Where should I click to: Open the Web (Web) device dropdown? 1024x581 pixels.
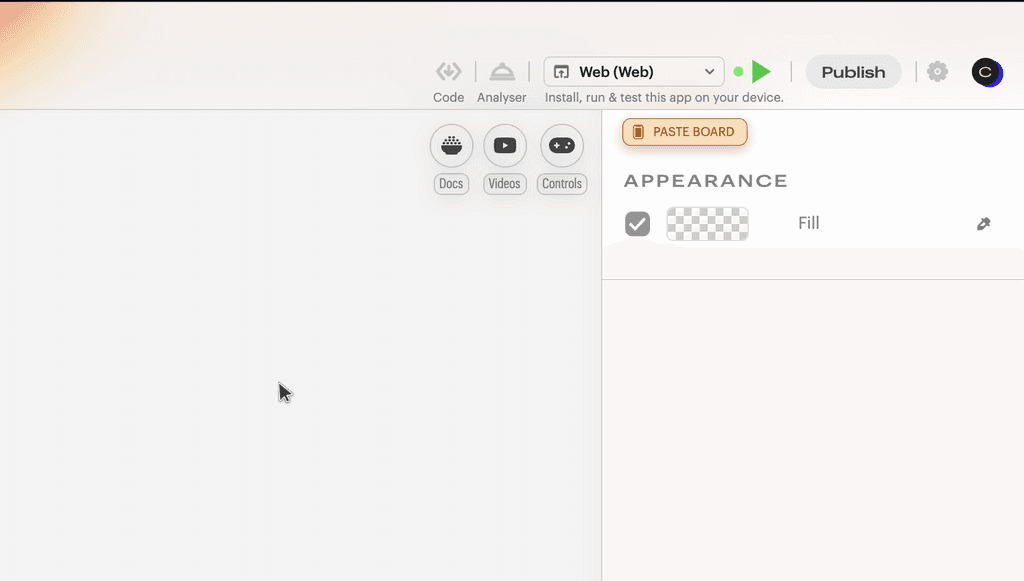pyautogui.click(x=632, y=71)
